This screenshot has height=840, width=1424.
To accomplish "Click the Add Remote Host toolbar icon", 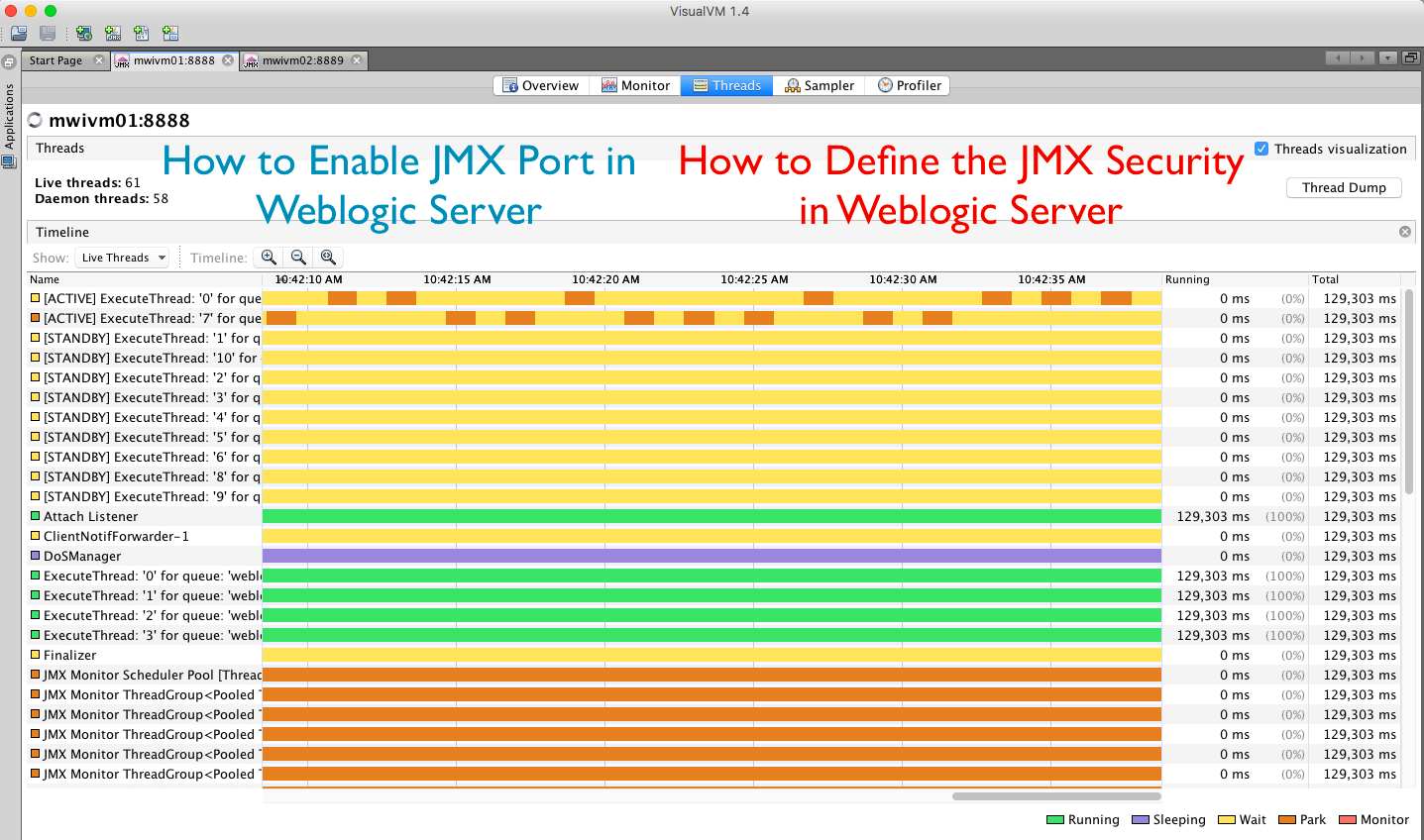I will pos(84,33).
